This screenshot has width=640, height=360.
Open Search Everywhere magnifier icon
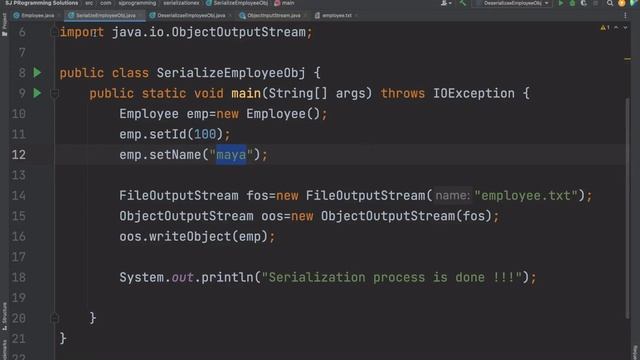coord(610,3)
